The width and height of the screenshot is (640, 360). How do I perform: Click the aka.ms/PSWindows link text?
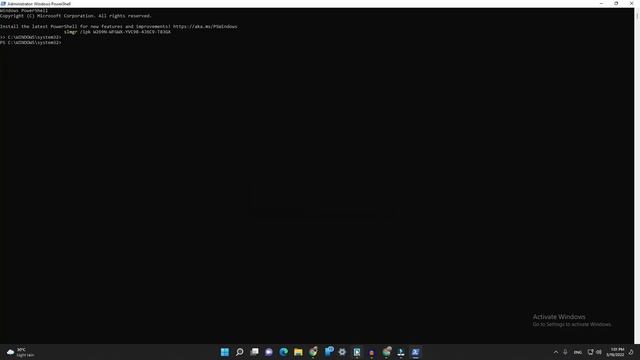tap(205, 27)
